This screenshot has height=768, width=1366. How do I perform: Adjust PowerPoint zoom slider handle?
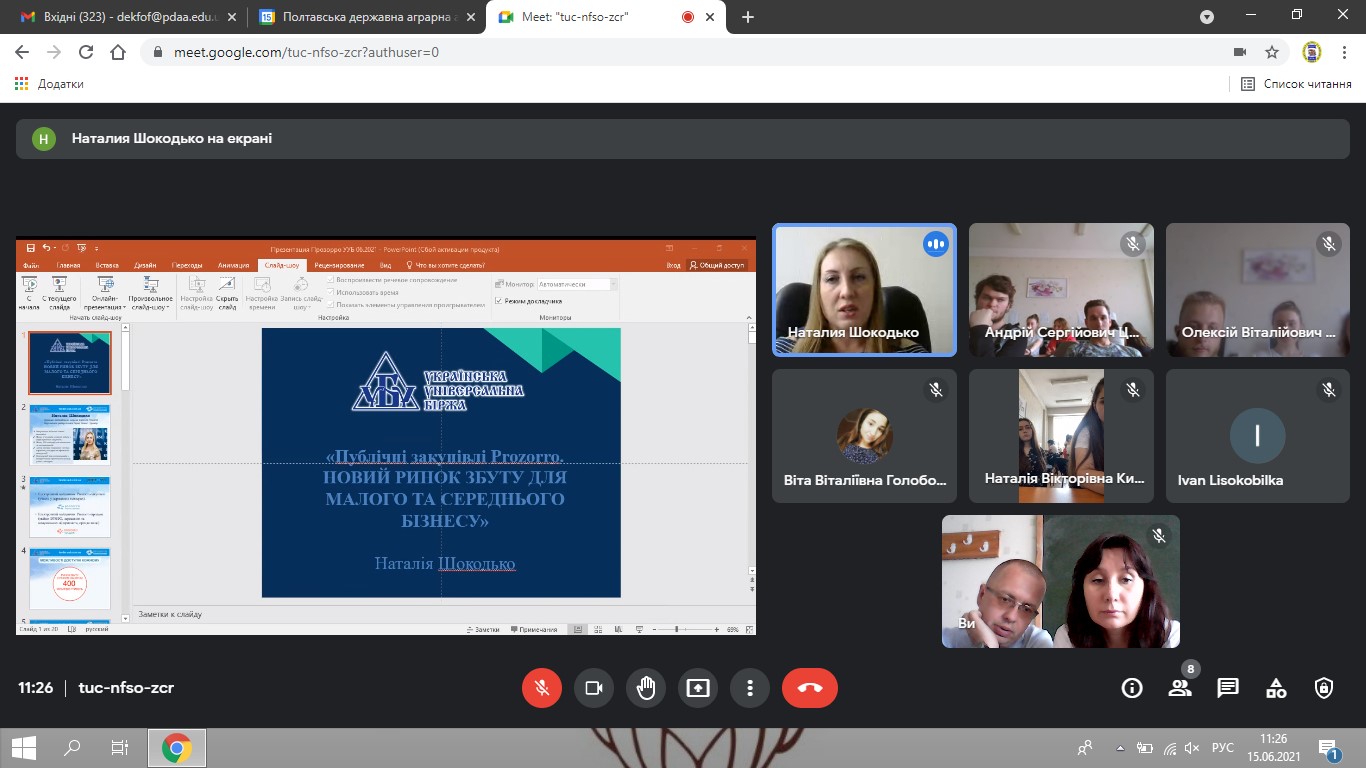676,629
